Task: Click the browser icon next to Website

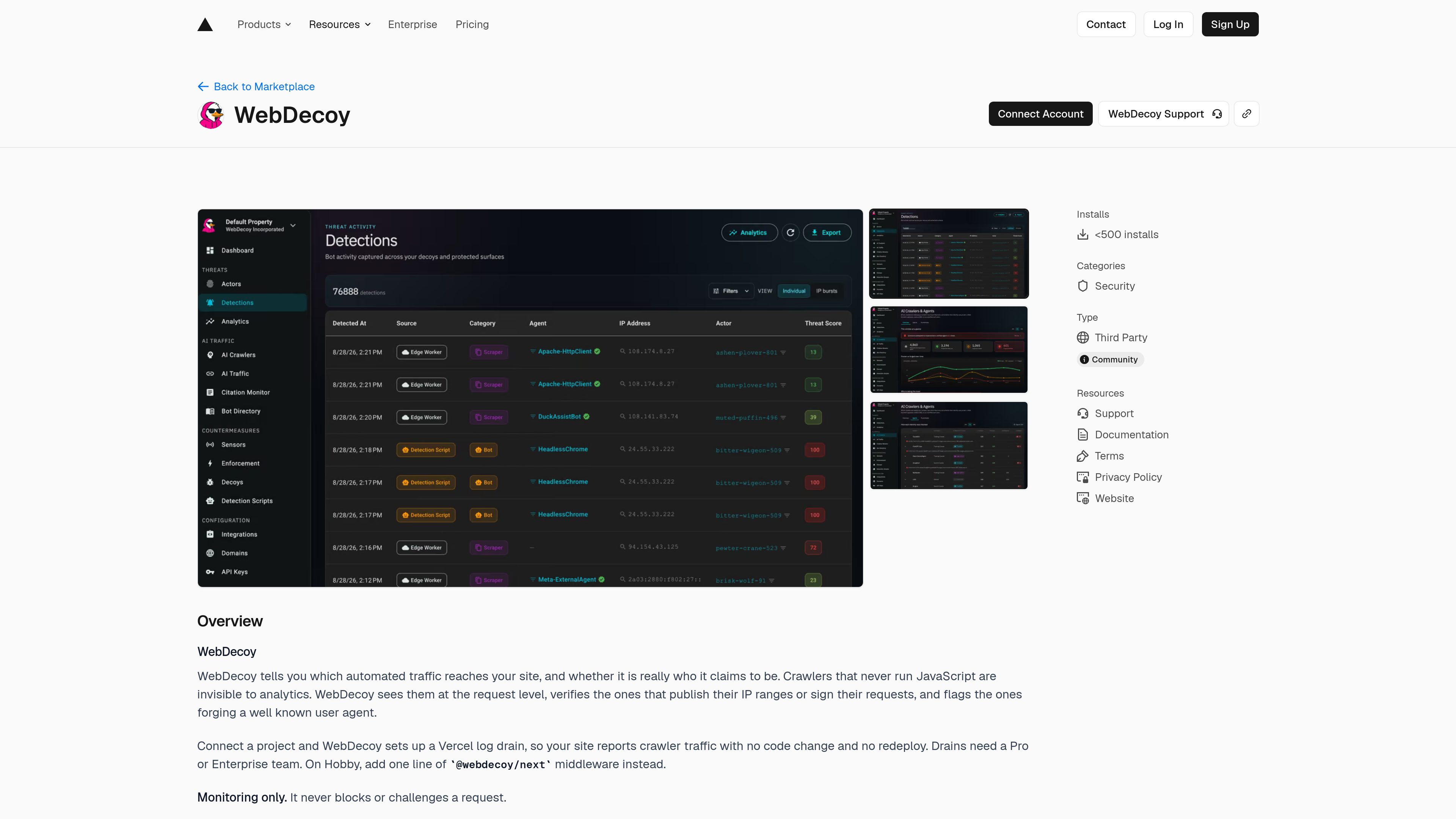Action: tap(1083, 499)
